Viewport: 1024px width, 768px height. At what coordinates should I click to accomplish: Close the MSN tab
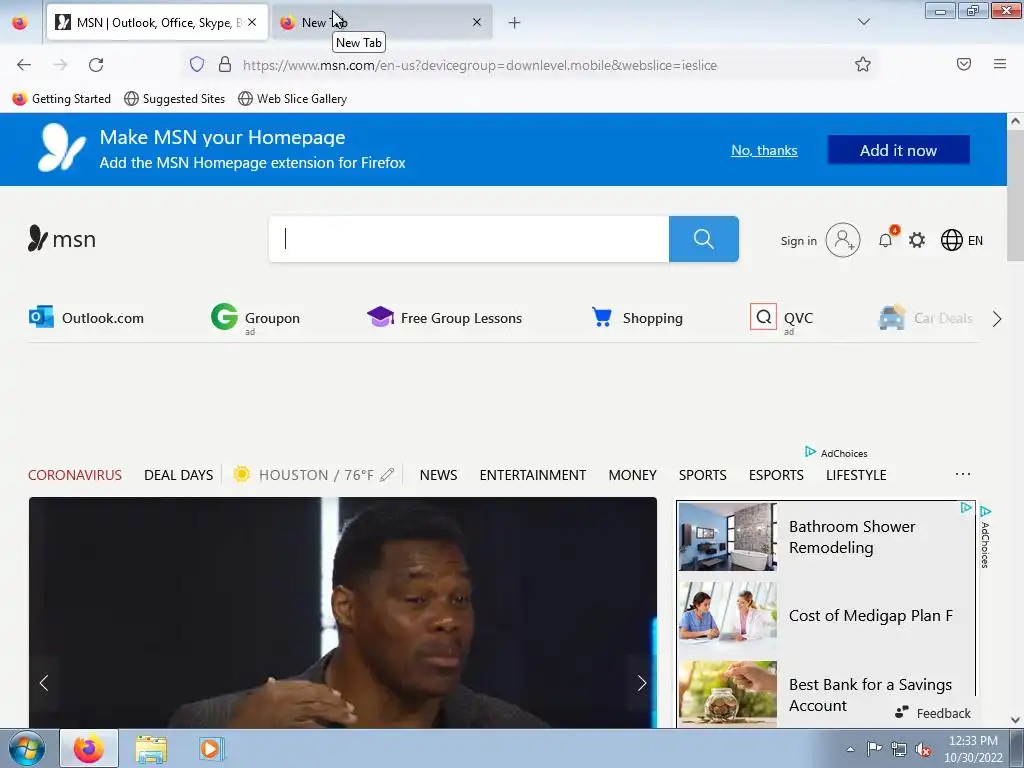coord(252,22)
